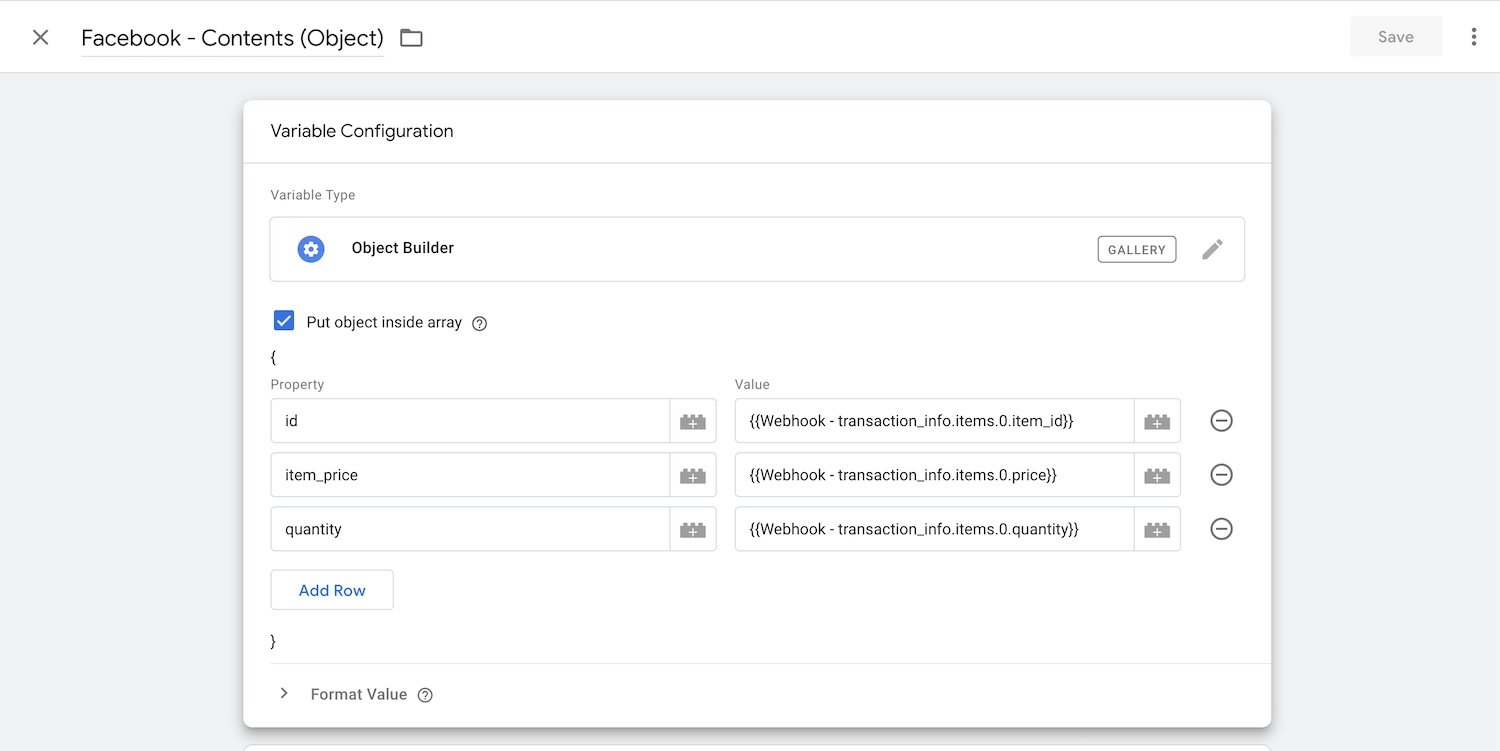Open help icon next to Format Value
This screenshot has height=751, width=1500.
tap(425, 695)
